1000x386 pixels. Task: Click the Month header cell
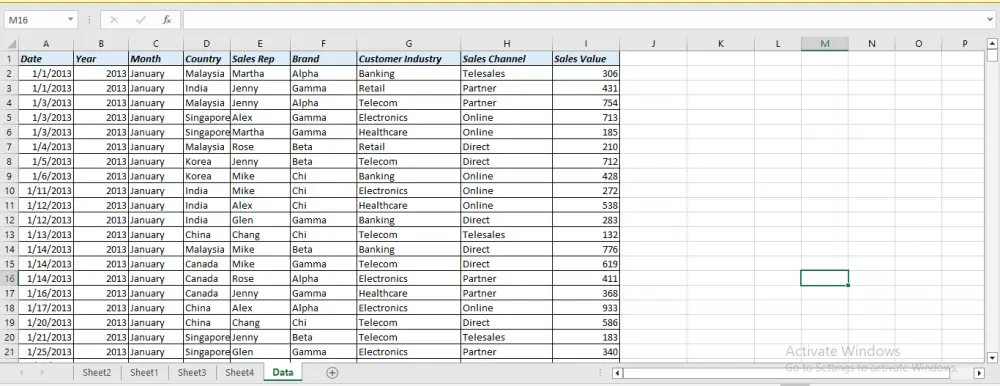point(156,59)
